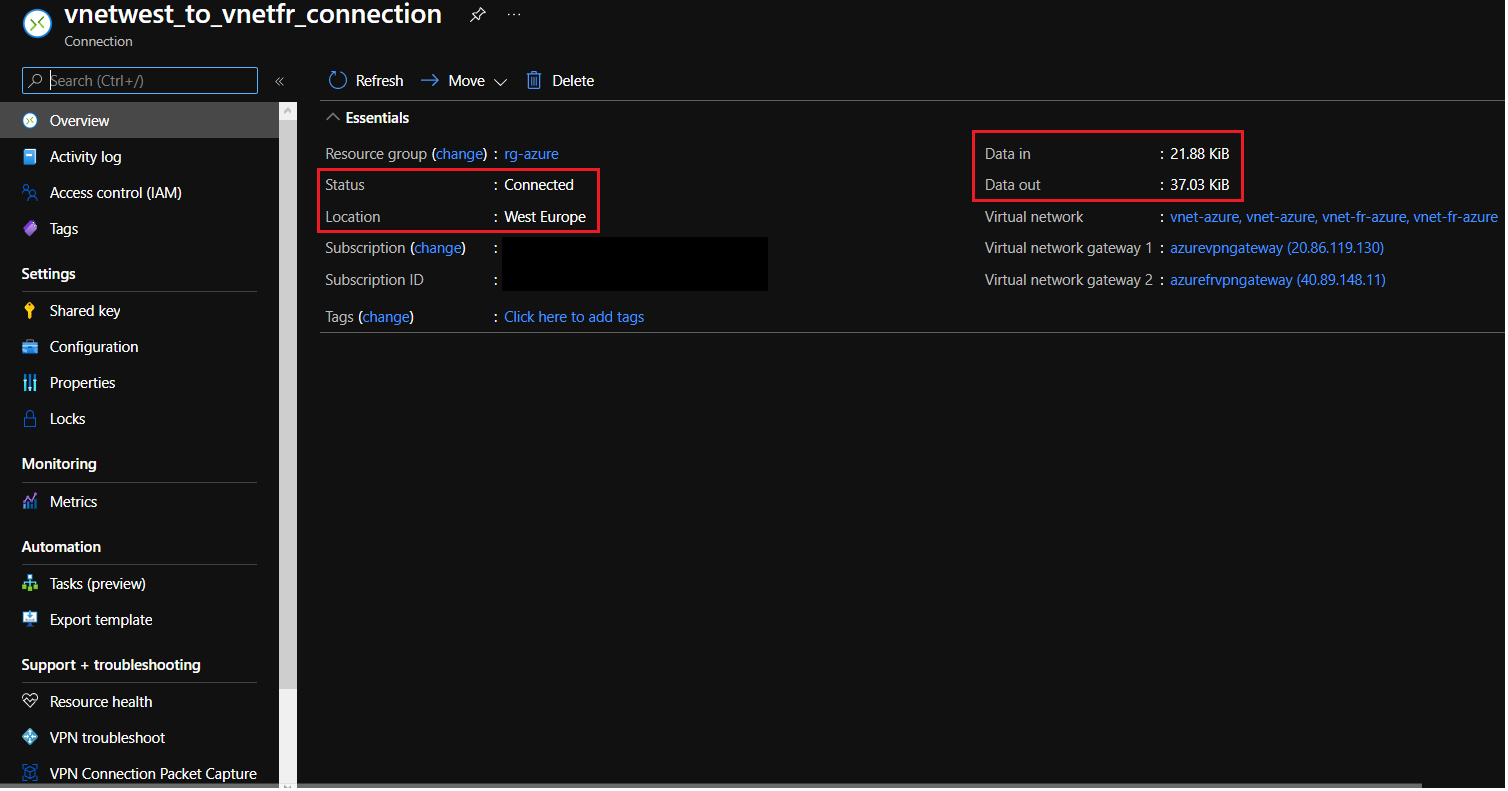The image size is (1508, 791).
Task: Click the Export template icon
Action: tap(30, 620)
